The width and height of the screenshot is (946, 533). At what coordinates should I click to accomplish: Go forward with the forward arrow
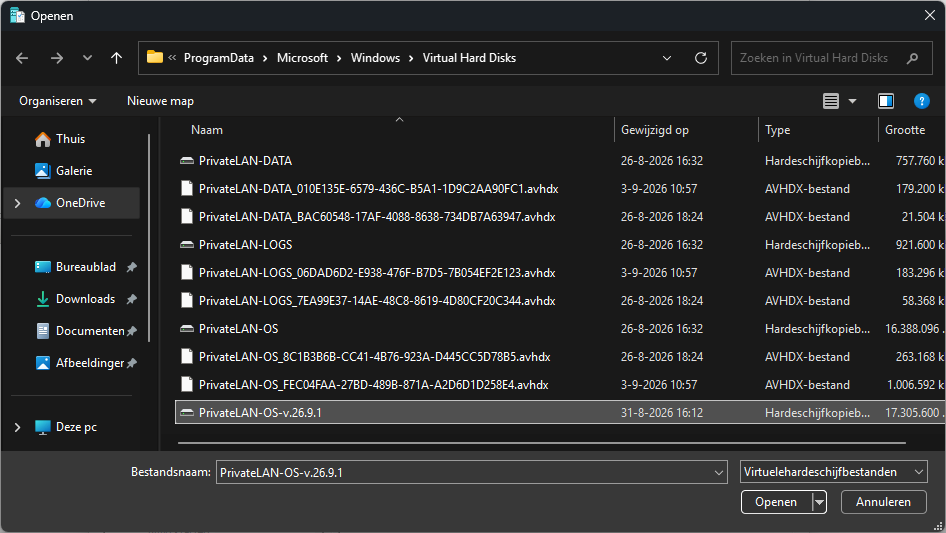coord(57,58)
